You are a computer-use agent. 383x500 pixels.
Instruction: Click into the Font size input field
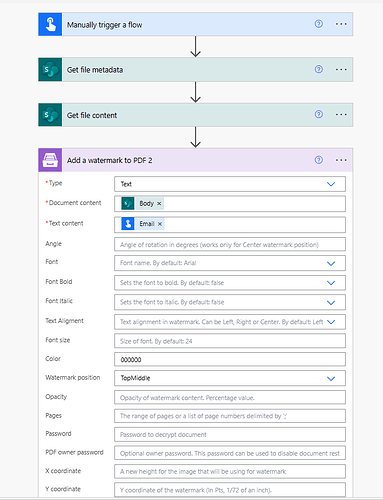pyautogui.click(x=230, y=341)
